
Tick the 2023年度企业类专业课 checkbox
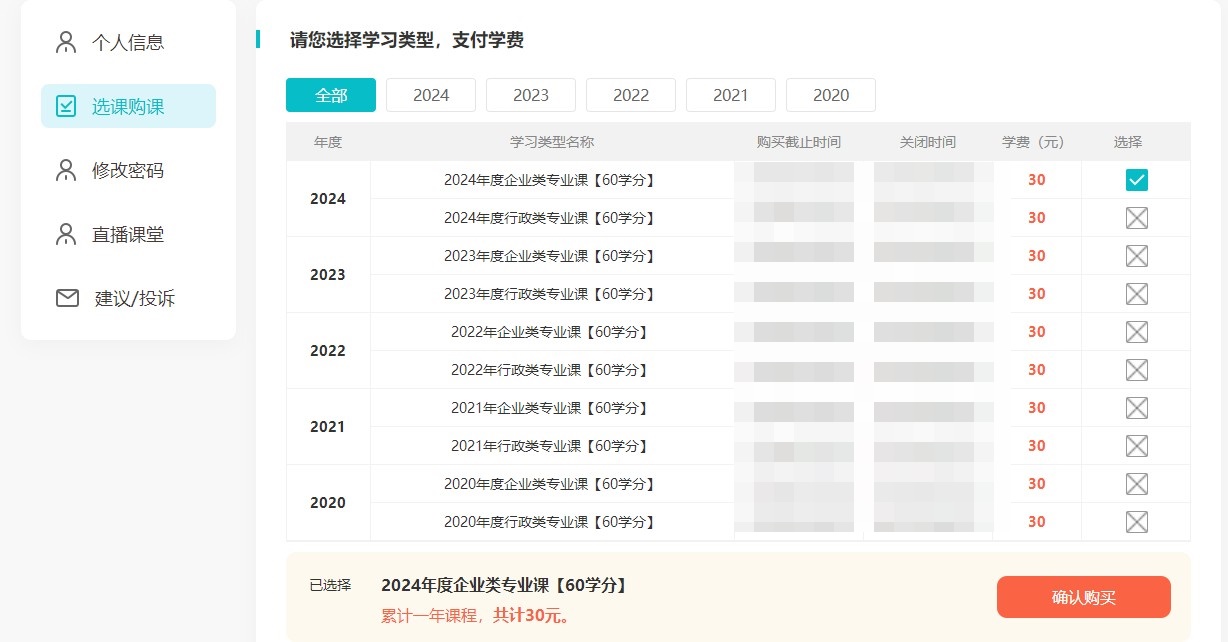coord(1136,256)
